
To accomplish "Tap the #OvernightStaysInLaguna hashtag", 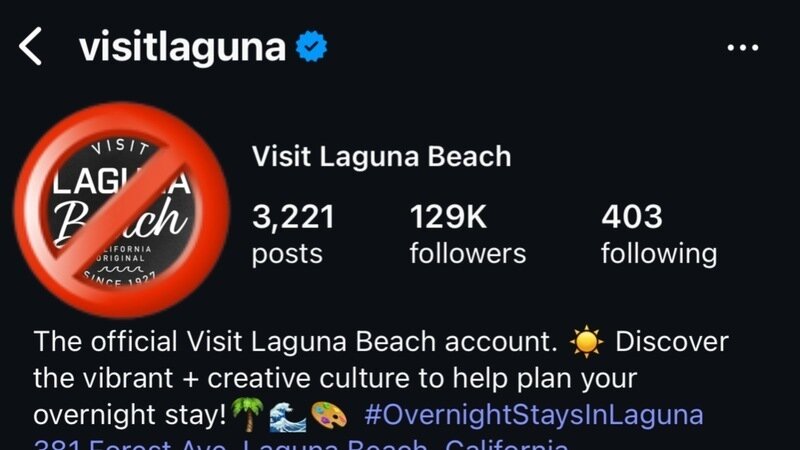I will click(534, 415).
